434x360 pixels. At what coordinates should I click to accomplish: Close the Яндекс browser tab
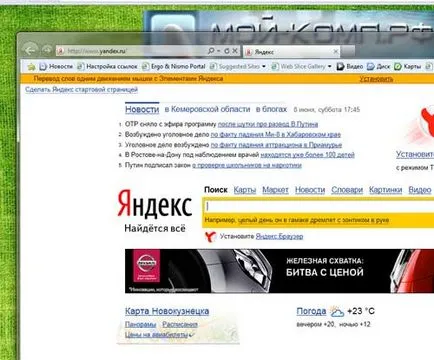(336, 51)
